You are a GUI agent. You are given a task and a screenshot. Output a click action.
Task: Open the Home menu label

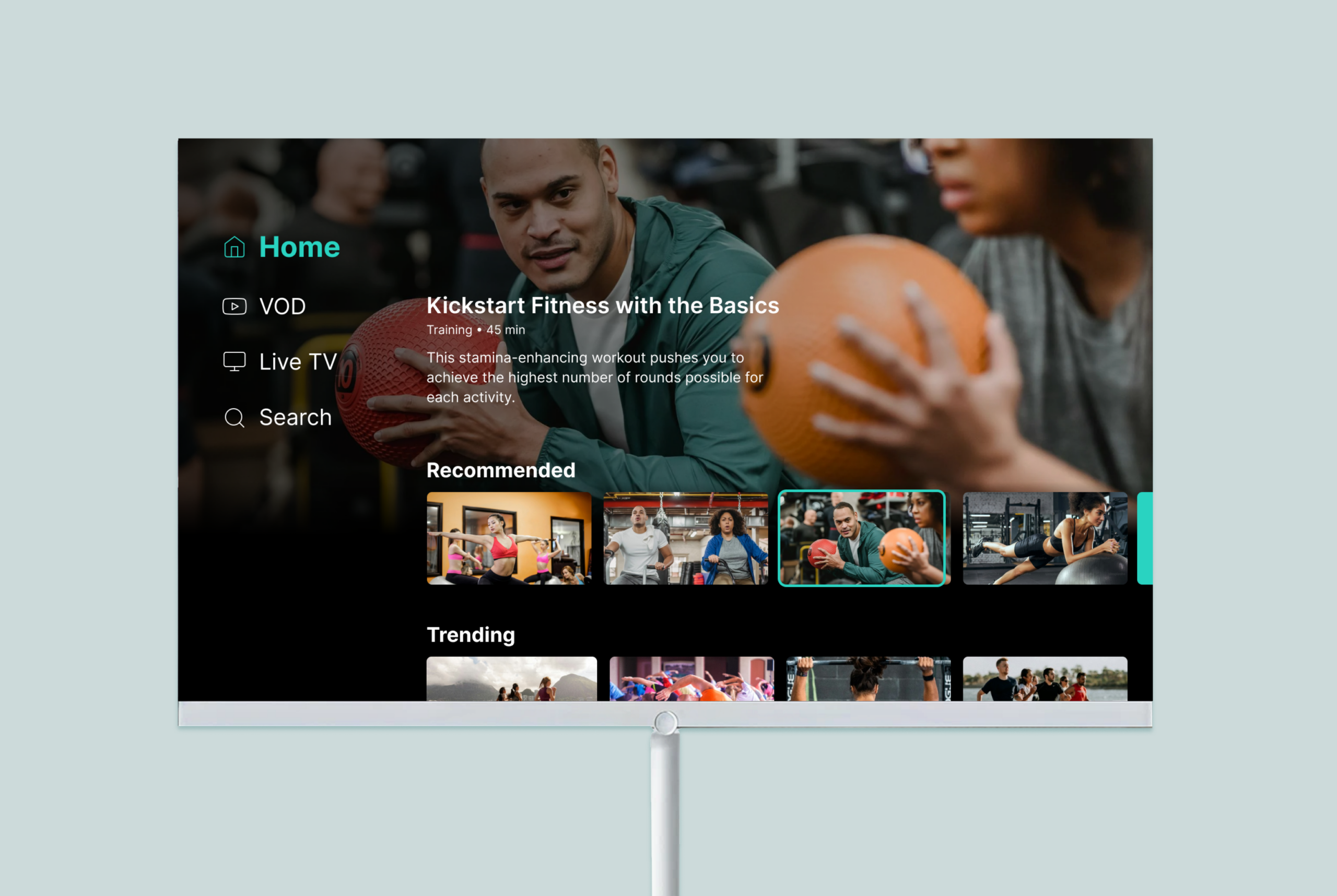pos(300,247)
